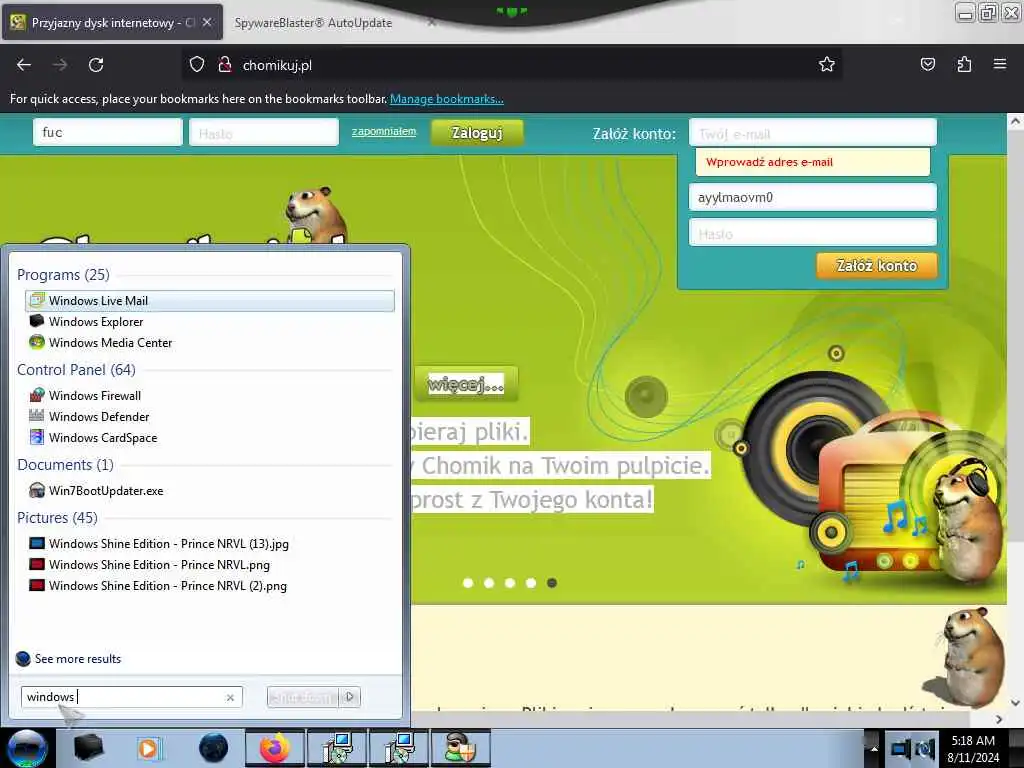Open zapomniałem forgotten password link
The width and height of the screenshot is (1024, 768).
click(x=384, y=131)
